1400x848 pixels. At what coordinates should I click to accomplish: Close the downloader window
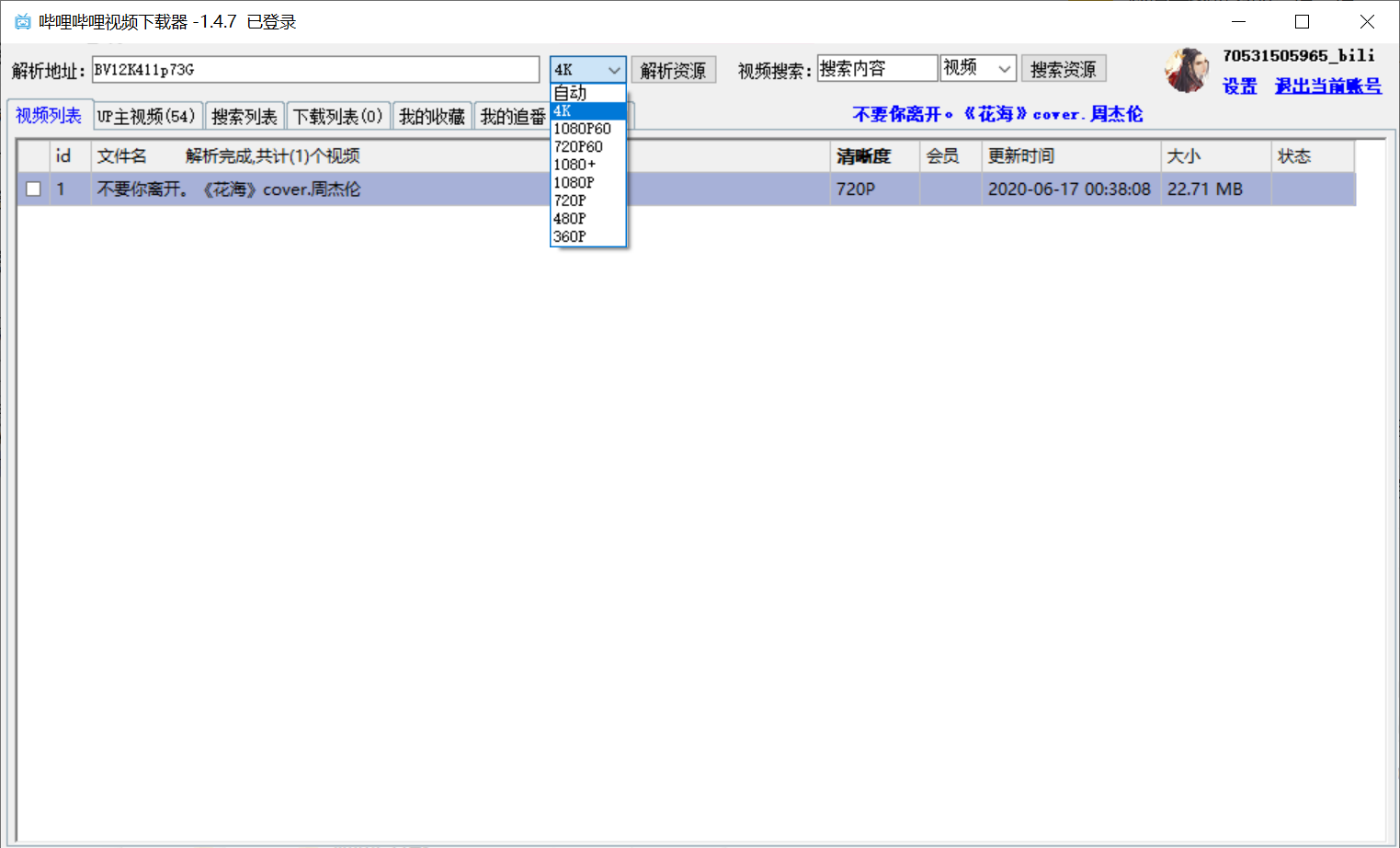tap(1367, 21)
